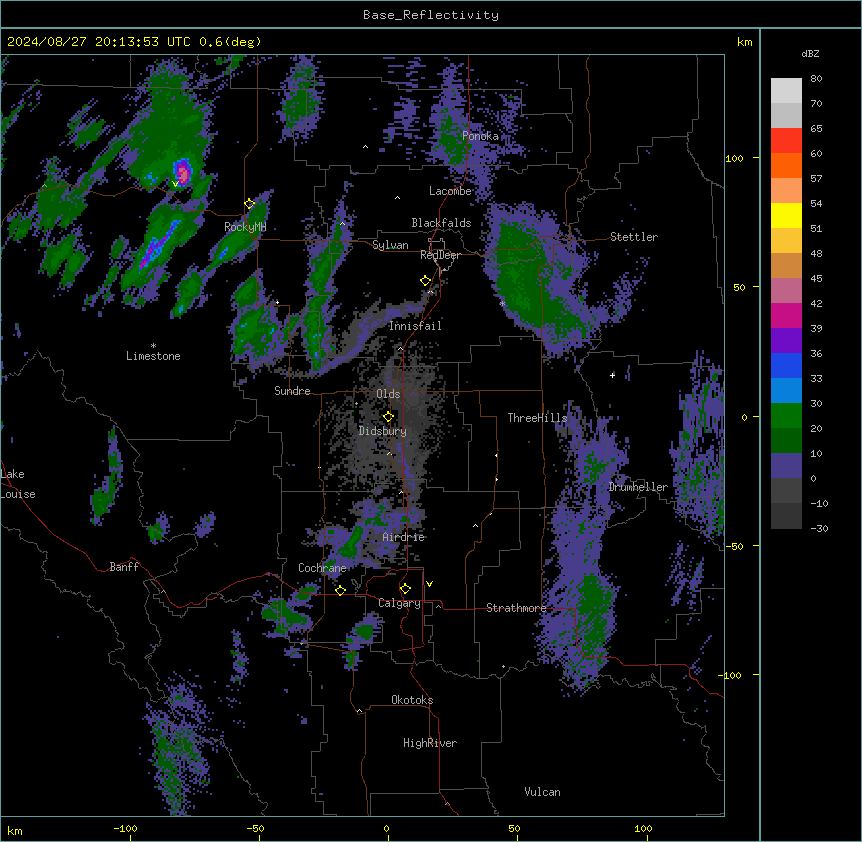Click the Lake Louise label

pyautogui.click(x=18, y=484)
